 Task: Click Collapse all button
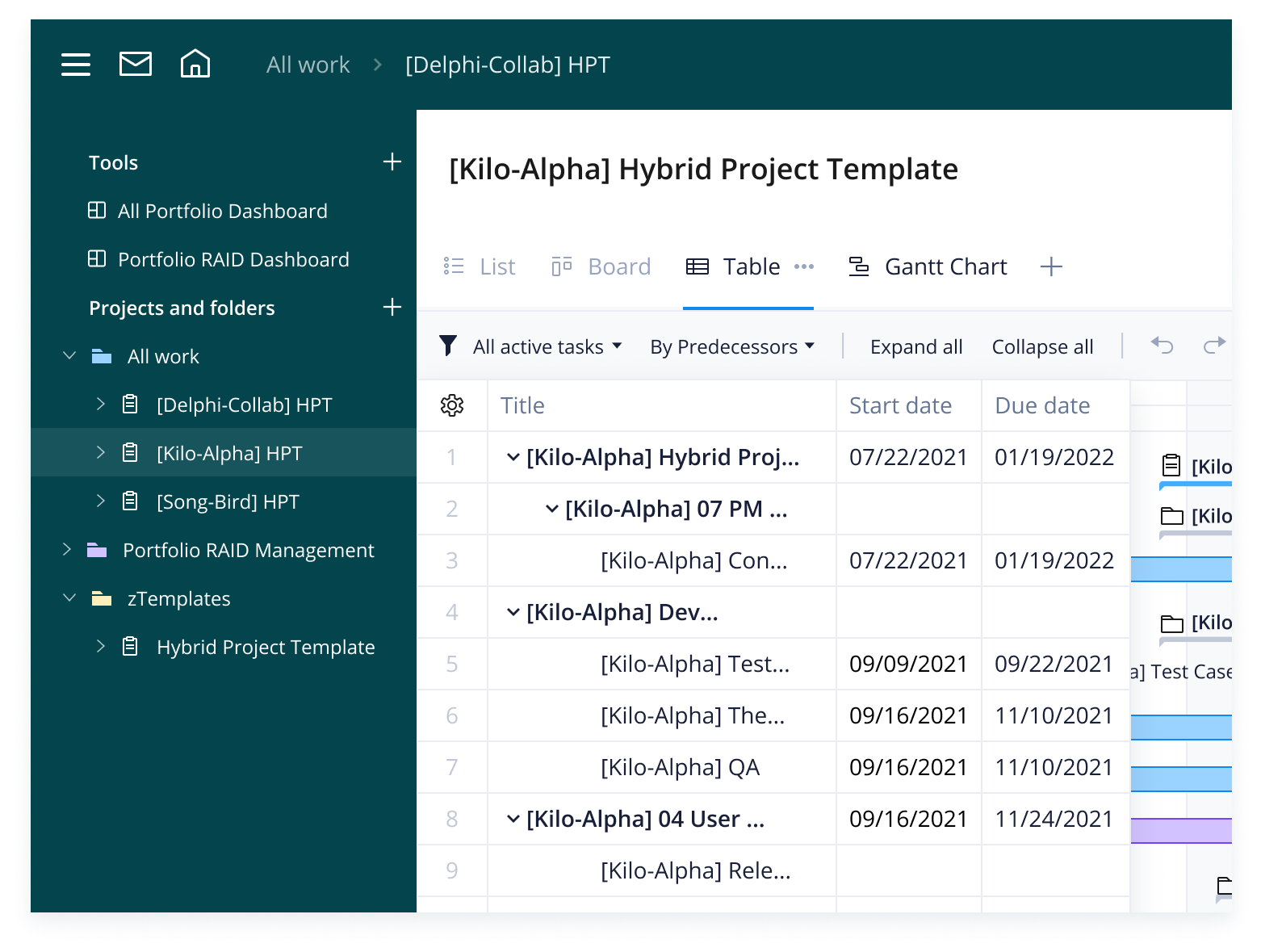tap(1042, 346)
